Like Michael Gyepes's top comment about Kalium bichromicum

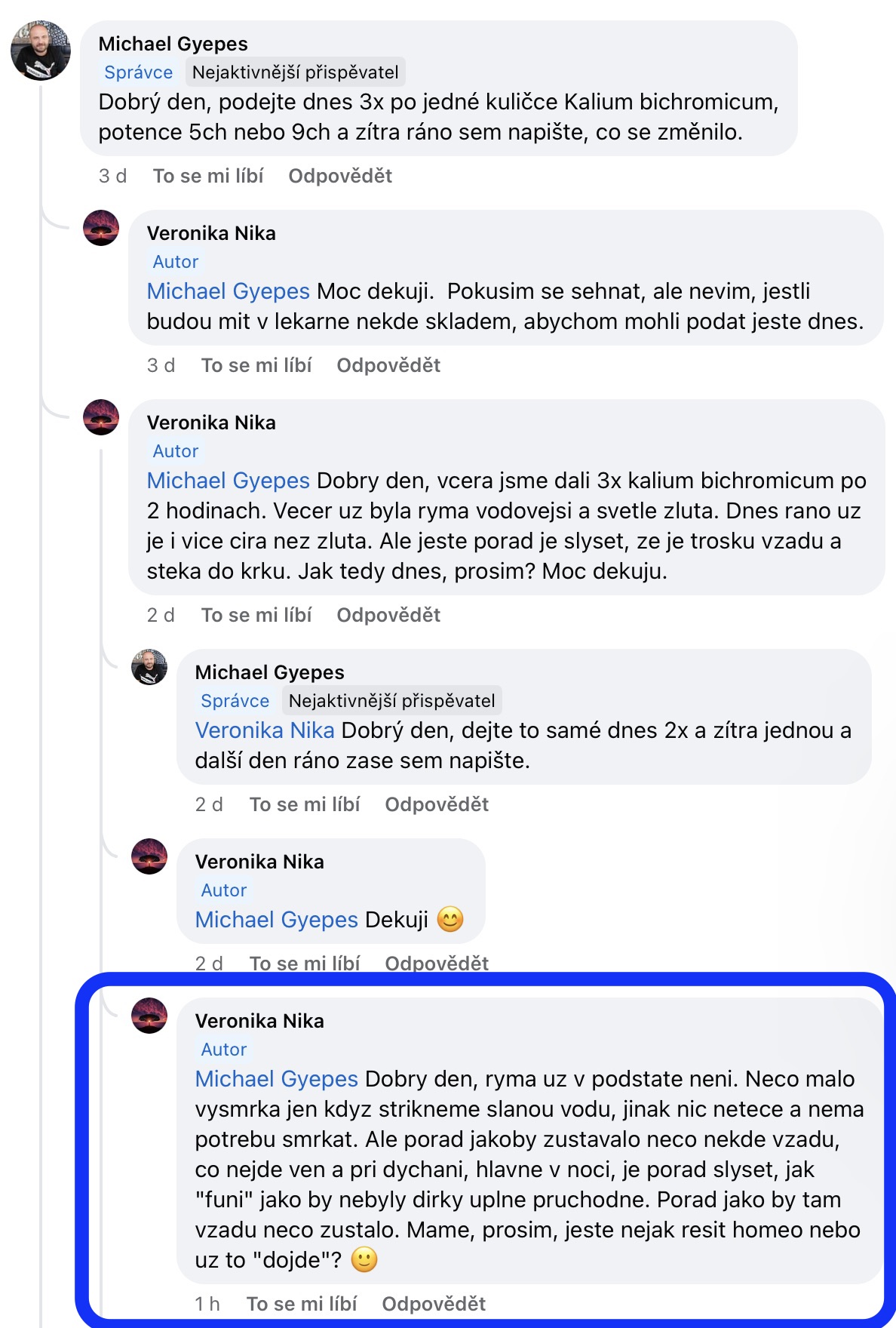pyautogui.click(x=208, y=176)
